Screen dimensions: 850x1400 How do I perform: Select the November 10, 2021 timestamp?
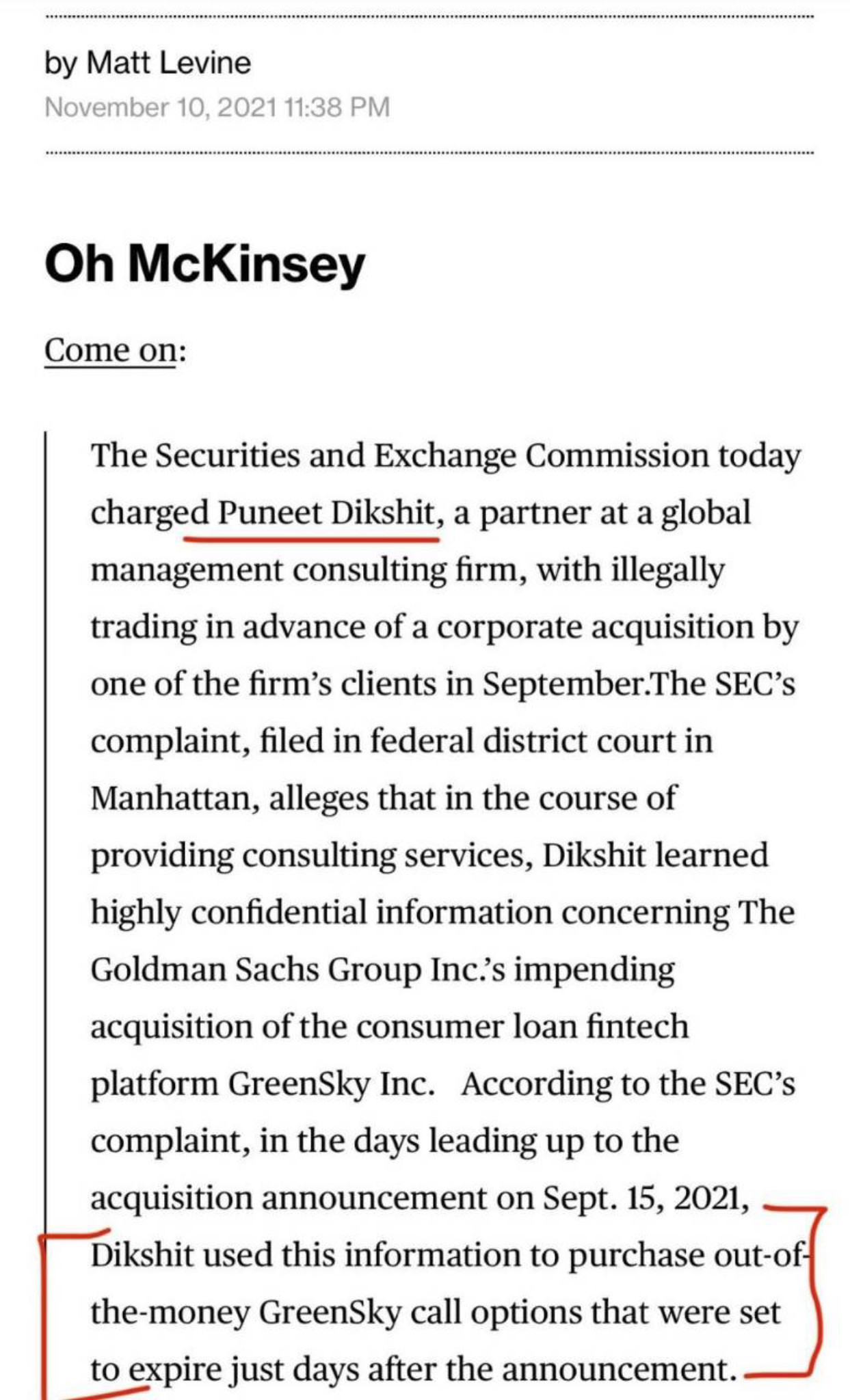(x=217, y=107)
